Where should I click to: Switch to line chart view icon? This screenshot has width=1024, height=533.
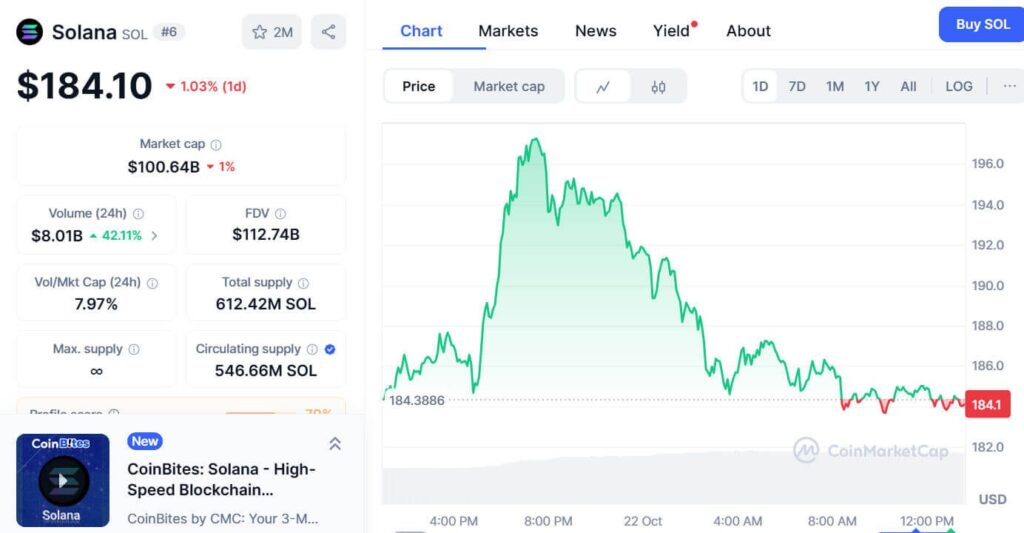point(603,87)
